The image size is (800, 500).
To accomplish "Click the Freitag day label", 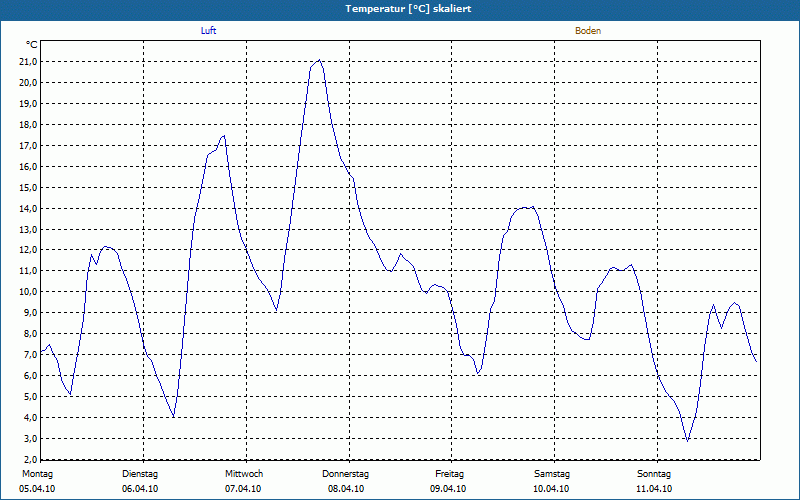I will [x=449, y=474].
